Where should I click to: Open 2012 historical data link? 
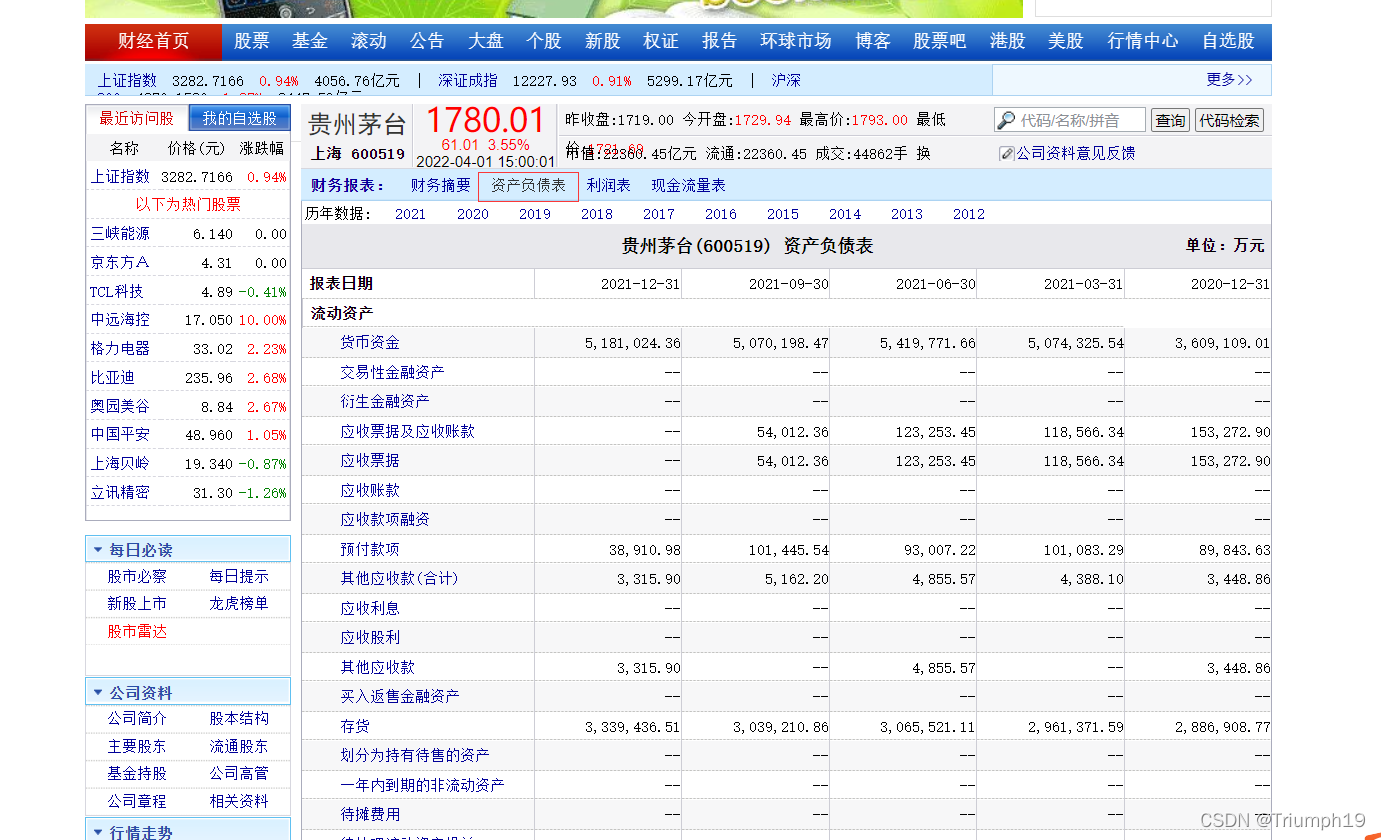click(969, 214)
